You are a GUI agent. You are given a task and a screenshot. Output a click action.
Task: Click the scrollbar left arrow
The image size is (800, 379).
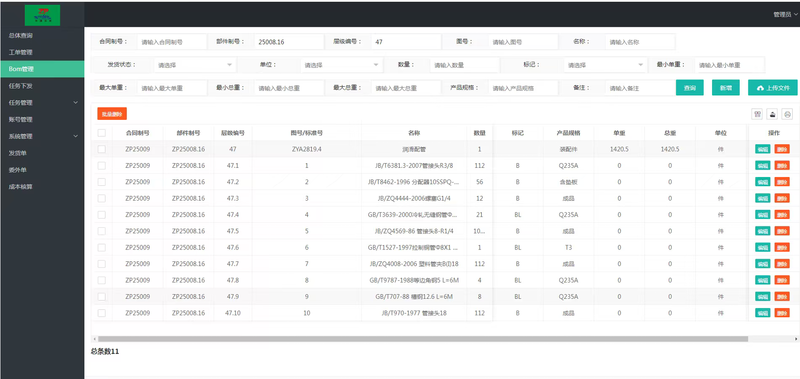(x=93, y=339)
